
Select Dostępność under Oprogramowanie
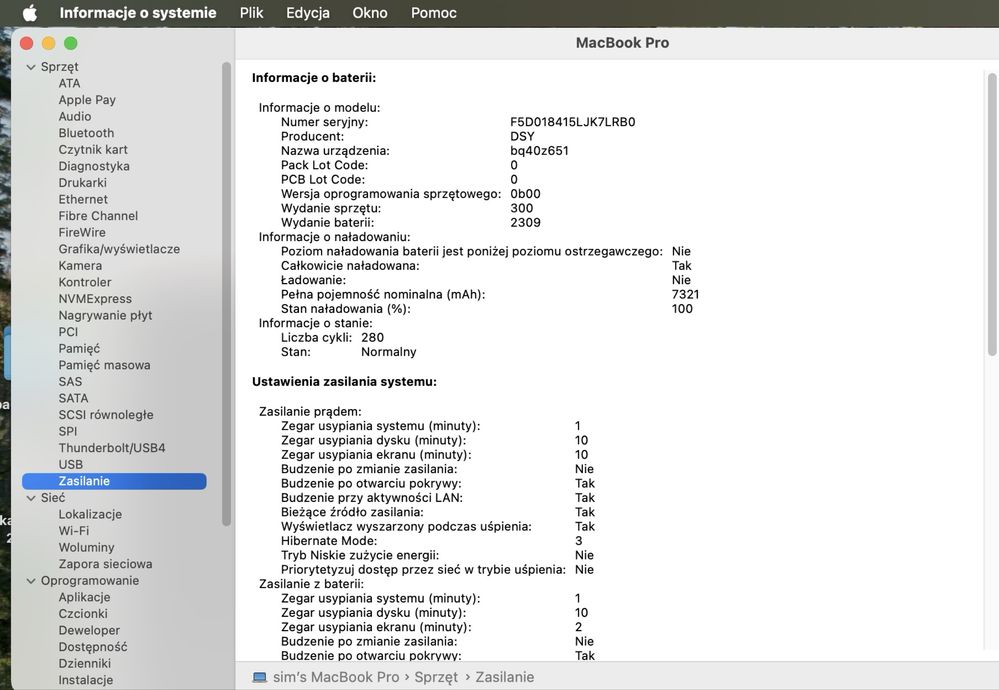tap(93, 647)
